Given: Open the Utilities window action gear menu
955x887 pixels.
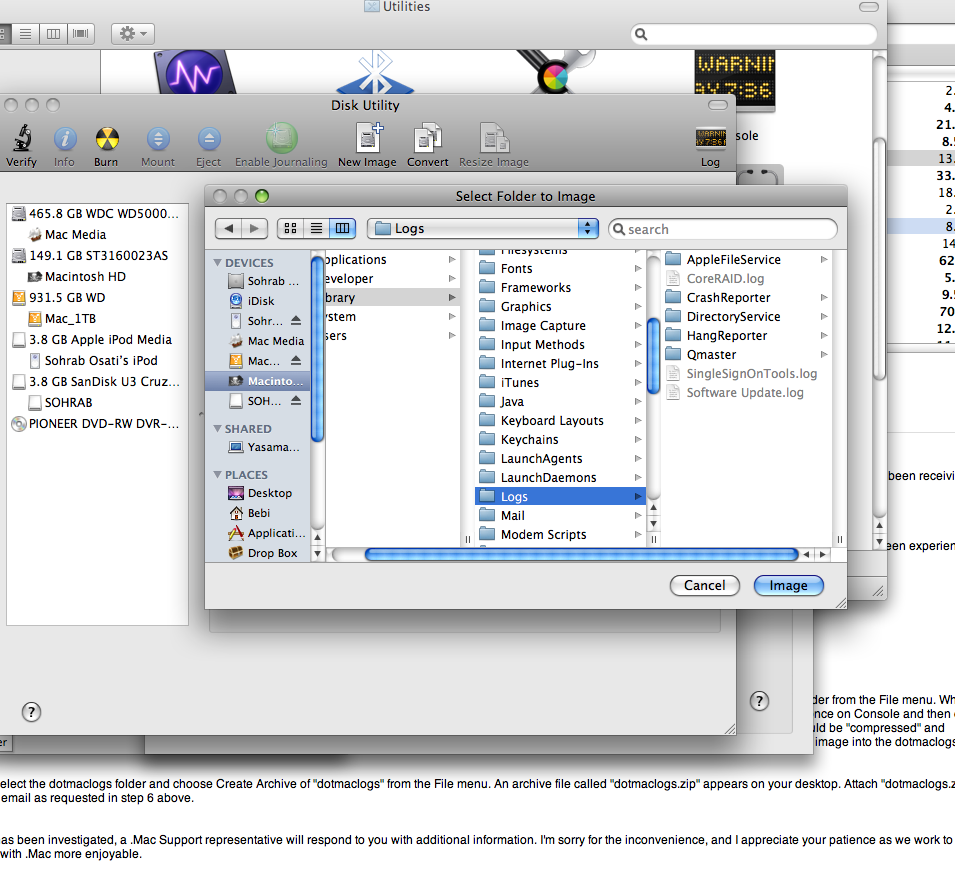Looking at the screenshot, I should coord(133,34).
